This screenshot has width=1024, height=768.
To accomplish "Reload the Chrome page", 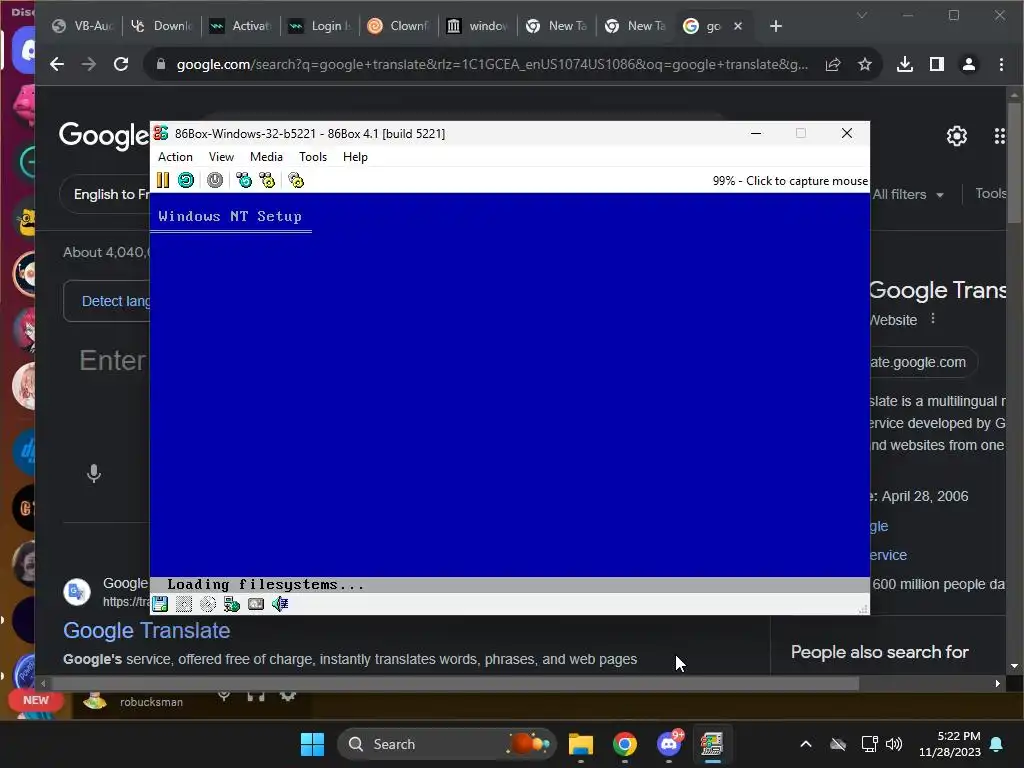I will tap(121, 64).
